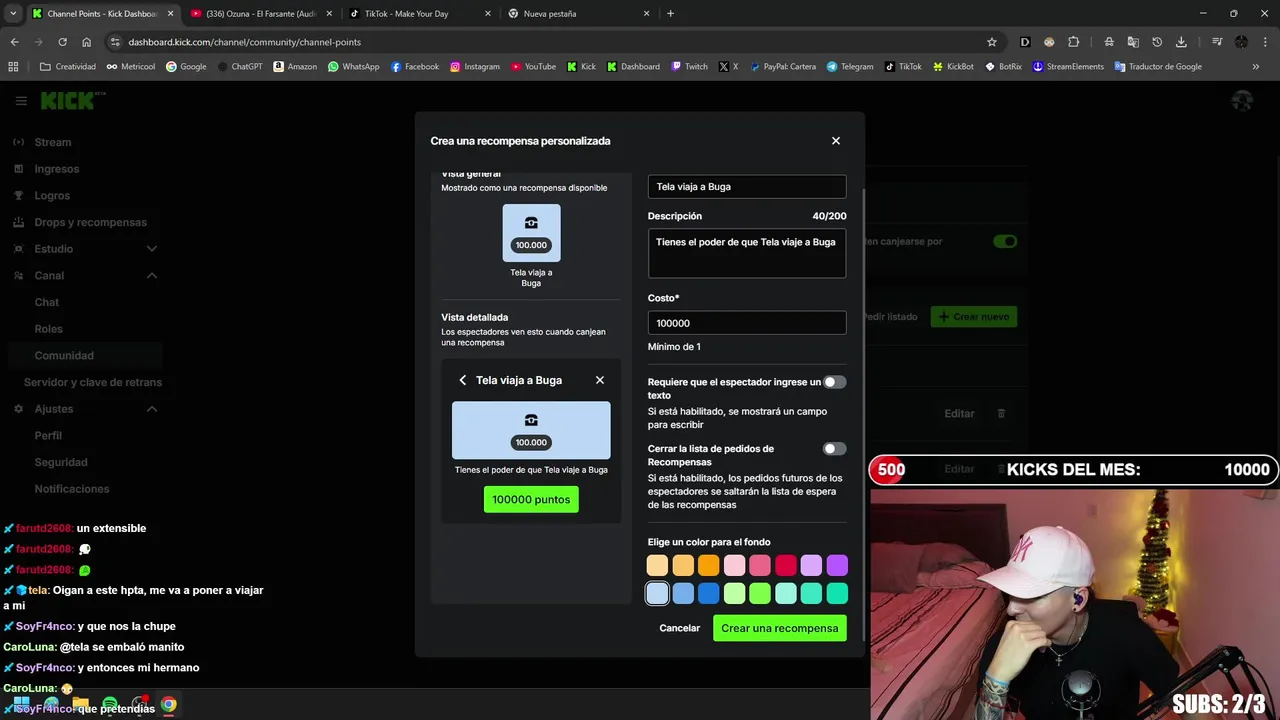The image size is (1280, 720).
Task: Pick the bright orange background color
Action: [x=708, y=566]
